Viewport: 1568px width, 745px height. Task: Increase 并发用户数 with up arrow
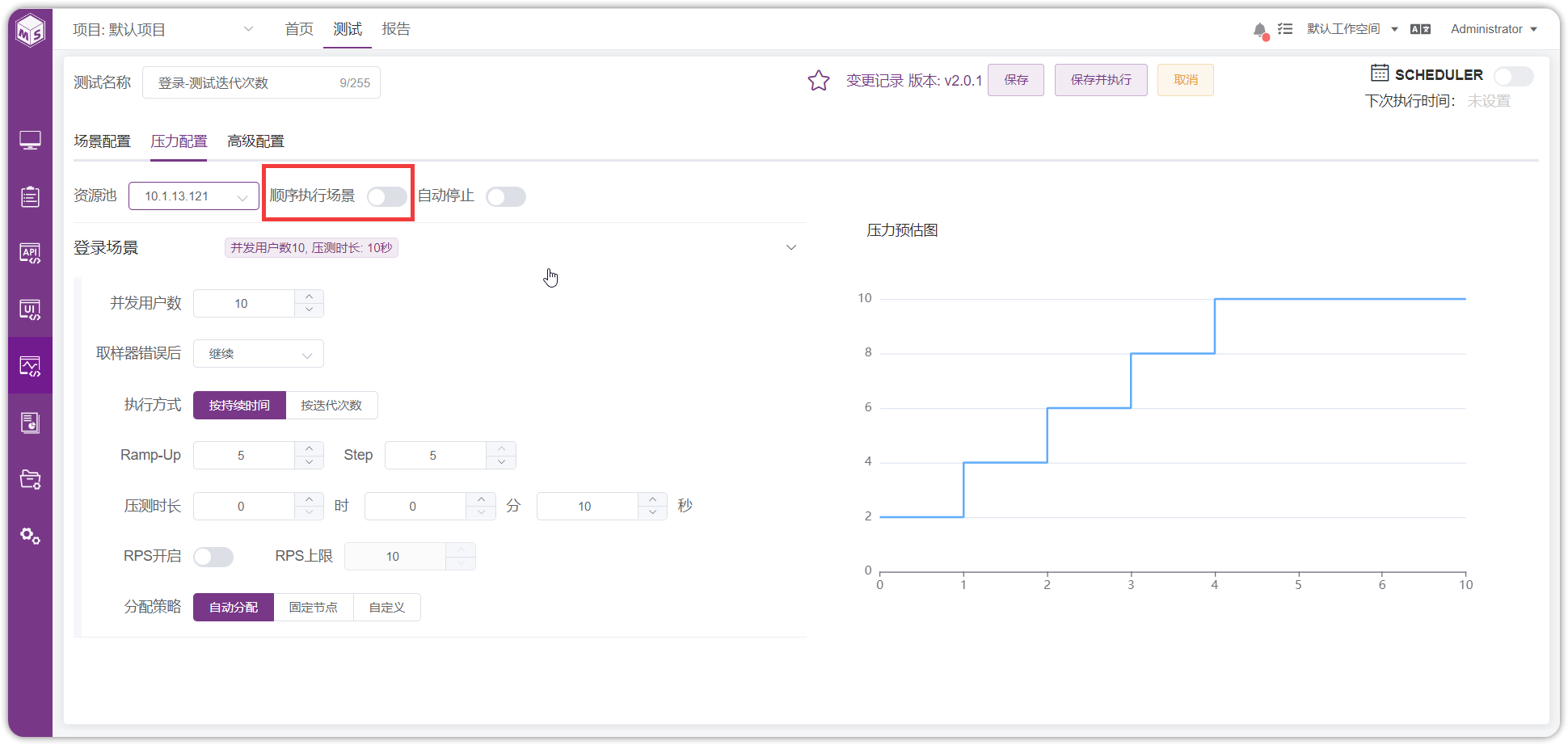click(x=310, y=297)
